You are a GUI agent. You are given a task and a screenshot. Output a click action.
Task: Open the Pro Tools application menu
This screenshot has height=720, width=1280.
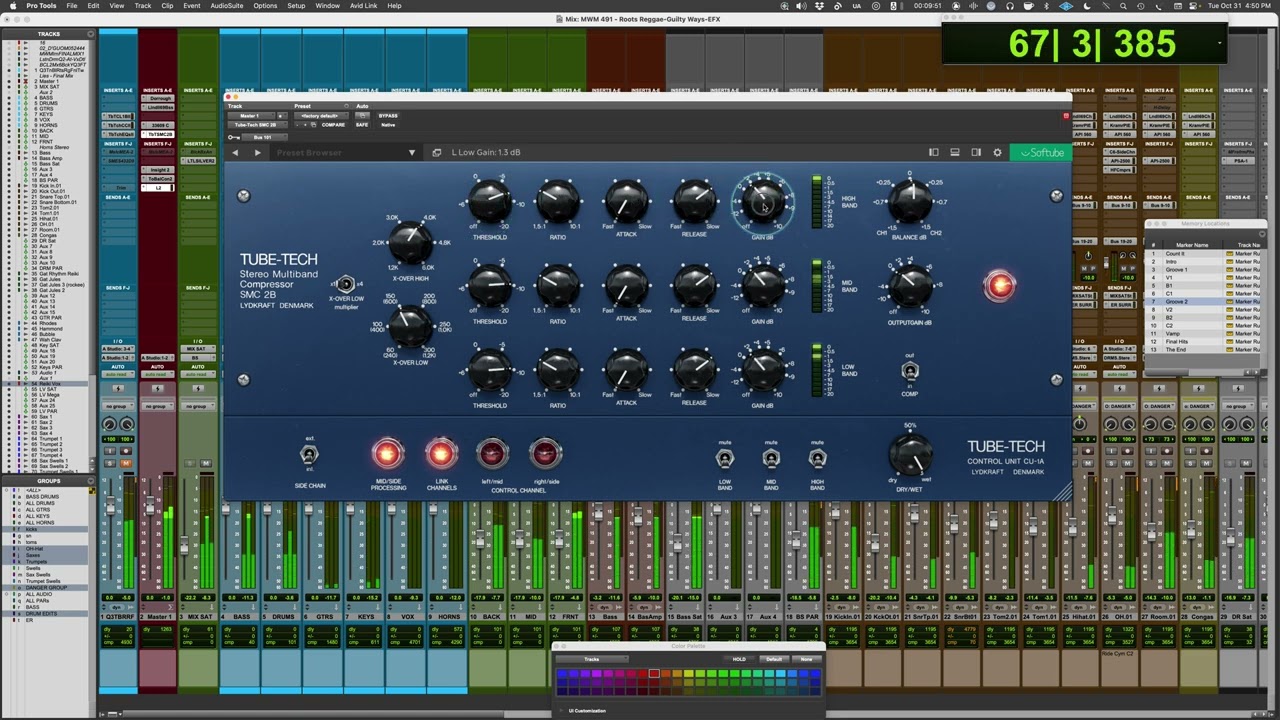[41, 5]
